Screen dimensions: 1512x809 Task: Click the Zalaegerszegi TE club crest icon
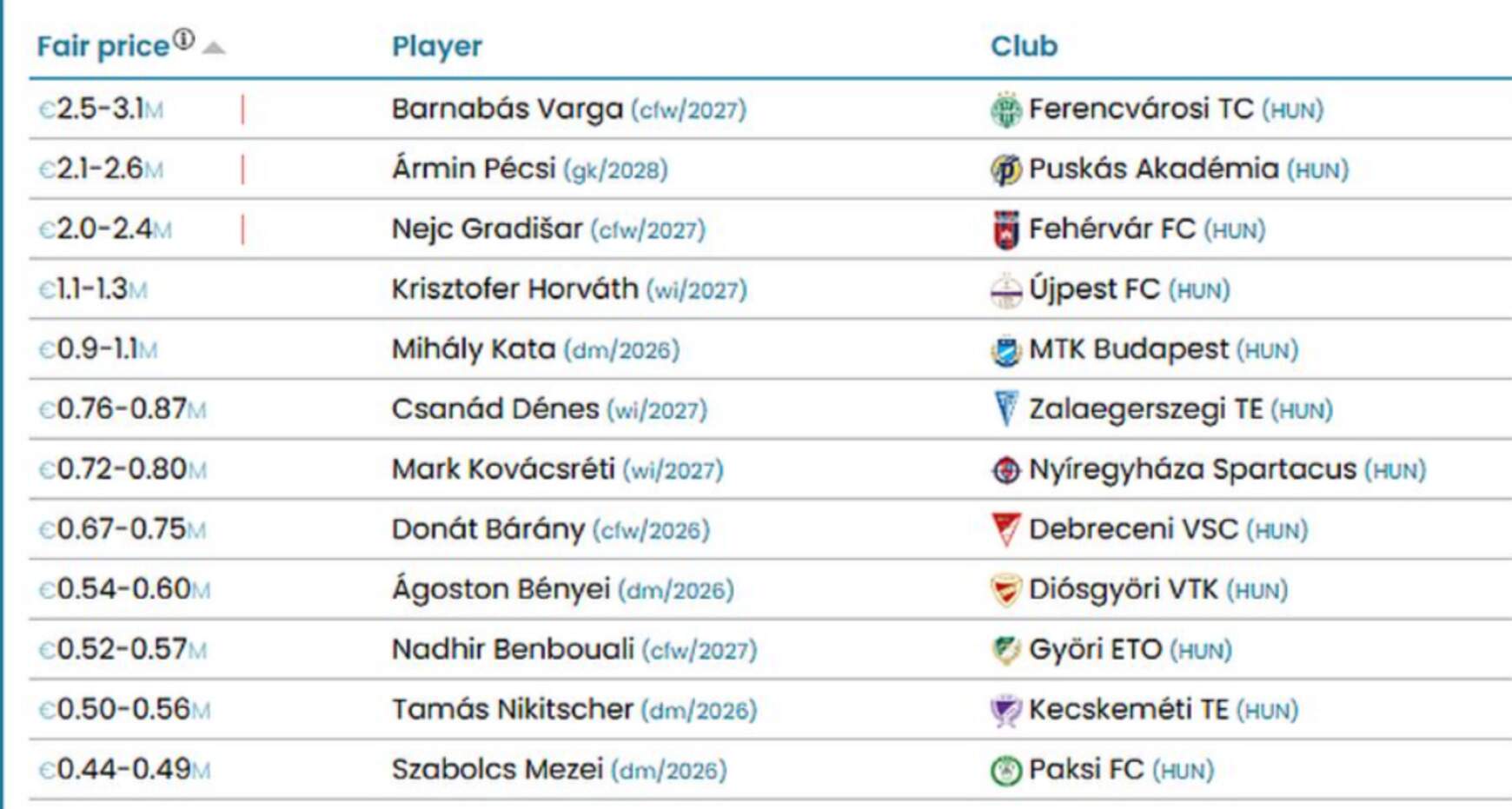(x=1005, y=409)
